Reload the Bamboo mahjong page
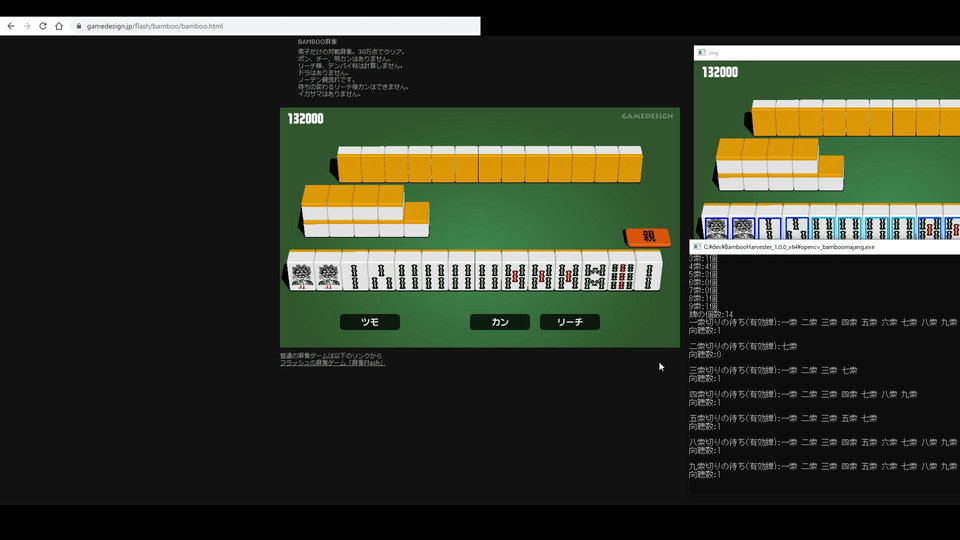The height and width of the screenshot is (540, 960). (43, 26)
